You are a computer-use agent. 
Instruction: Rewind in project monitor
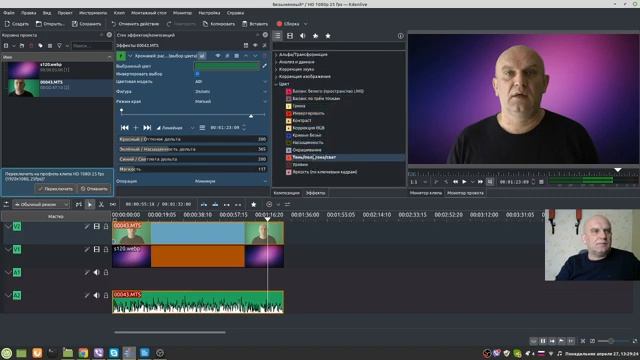455,182
